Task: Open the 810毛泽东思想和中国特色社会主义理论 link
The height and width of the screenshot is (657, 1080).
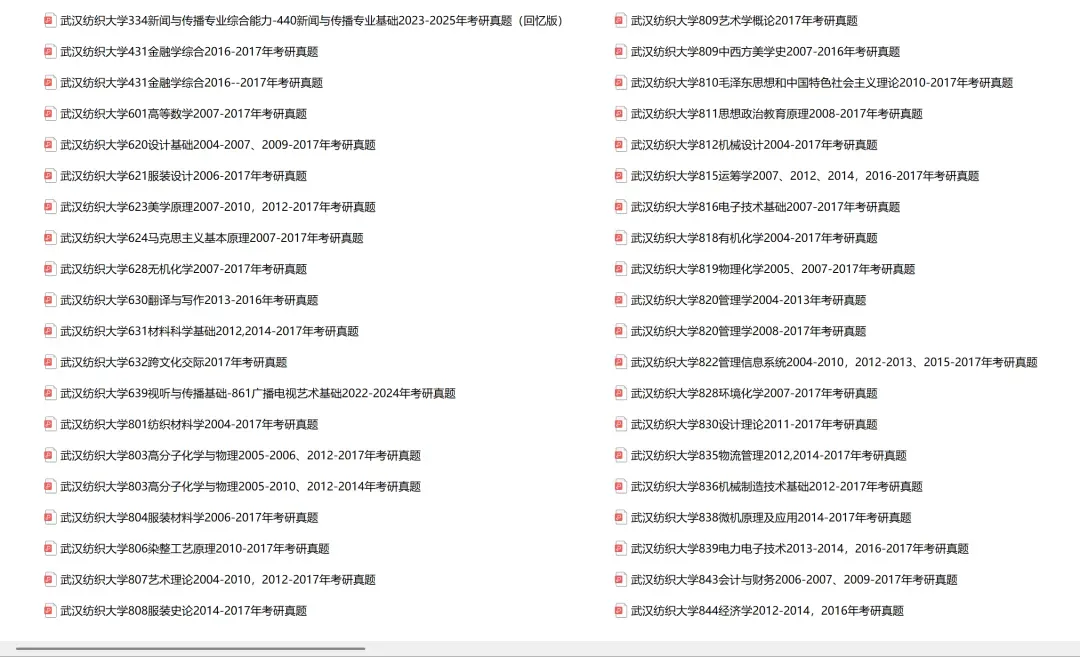Action: pyautogui.click(x=820, y=83)
